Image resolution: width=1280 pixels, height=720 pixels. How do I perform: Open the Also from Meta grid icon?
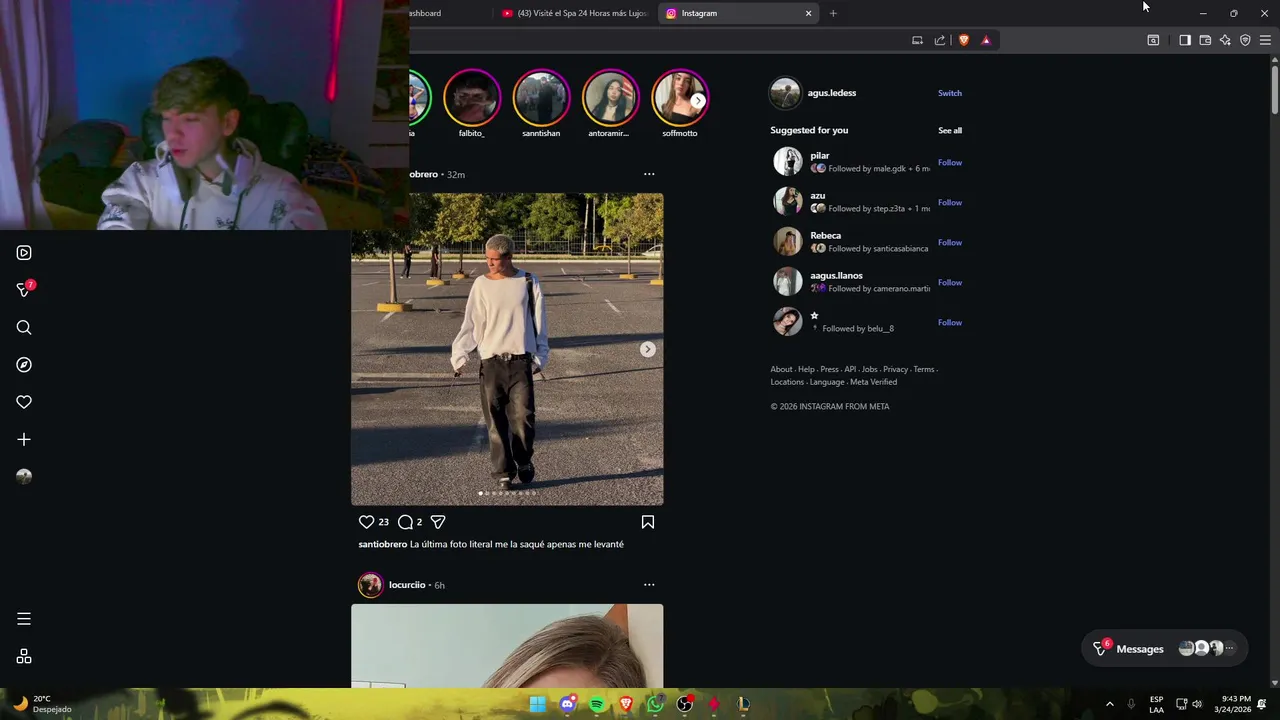[x=24, y=657]
